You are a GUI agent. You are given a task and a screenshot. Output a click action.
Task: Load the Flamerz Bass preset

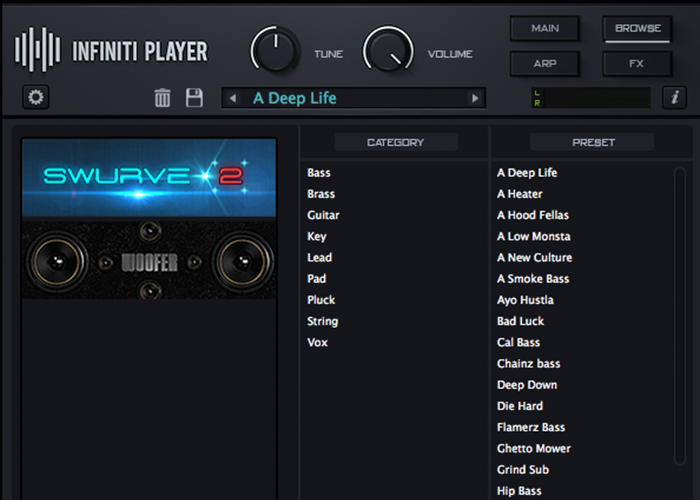coord(531,427)
